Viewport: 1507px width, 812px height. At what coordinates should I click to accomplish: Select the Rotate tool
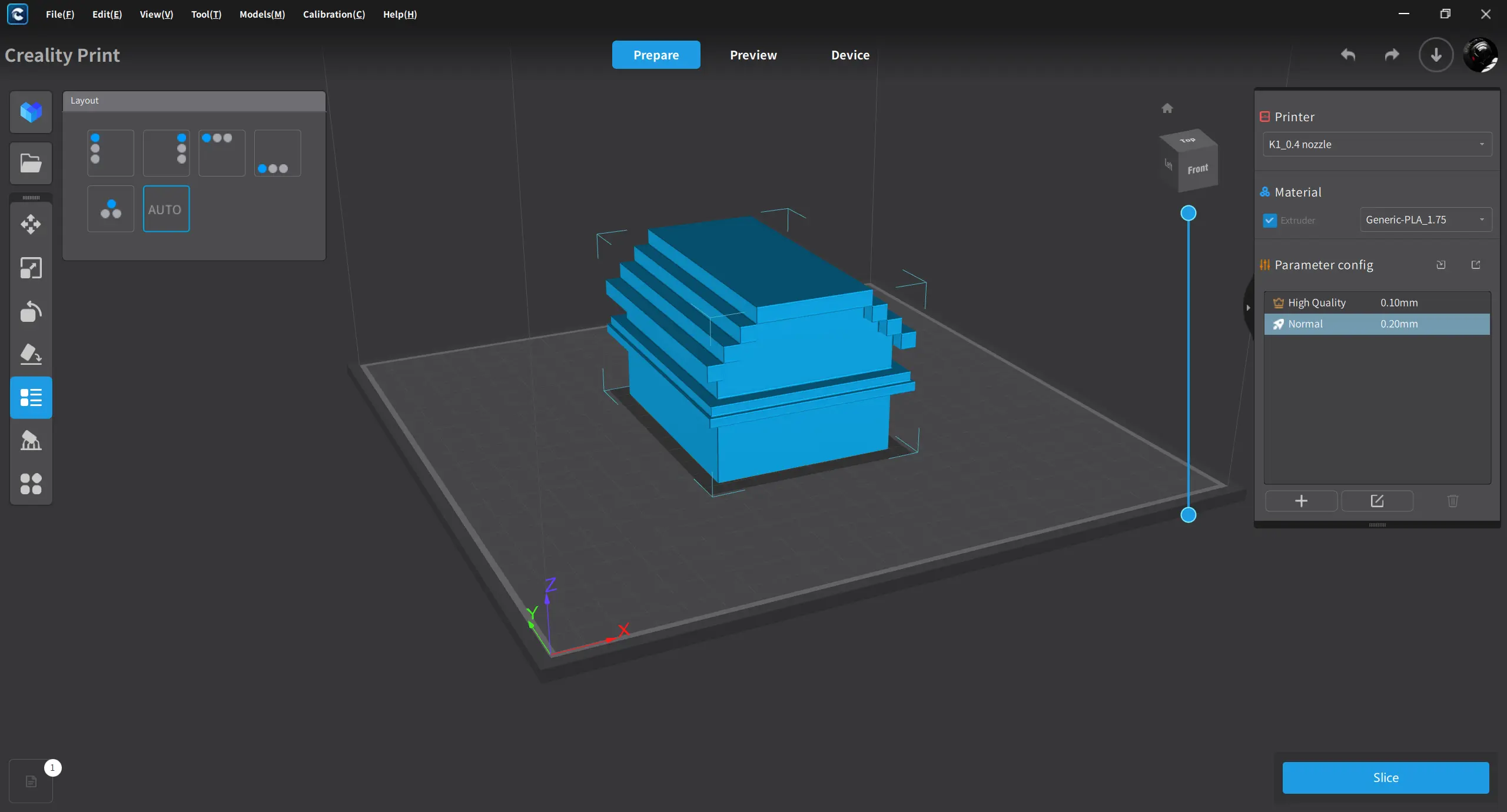(x=31, y=312)
